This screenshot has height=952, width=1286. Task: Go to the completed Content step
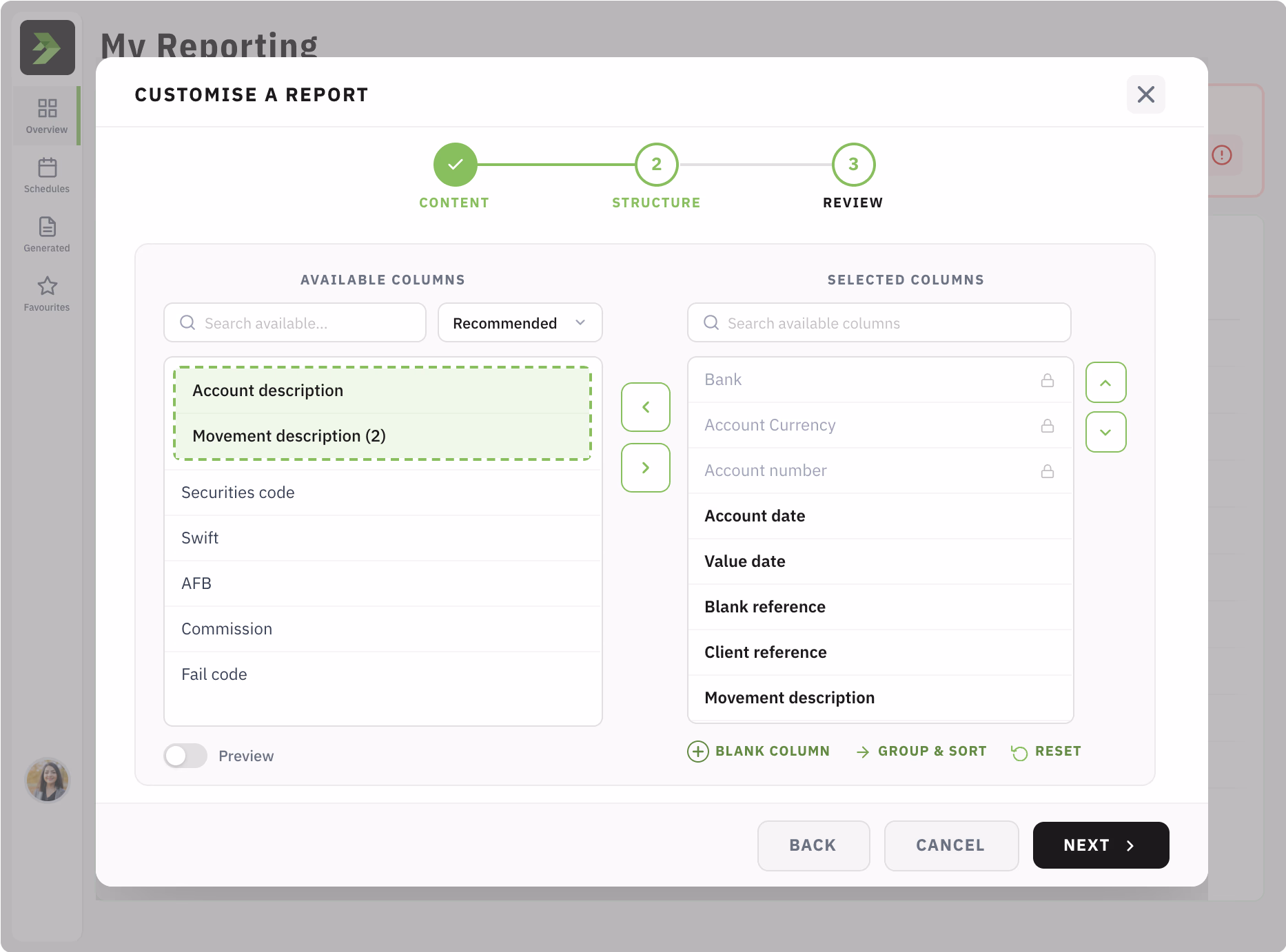[455, 165]
